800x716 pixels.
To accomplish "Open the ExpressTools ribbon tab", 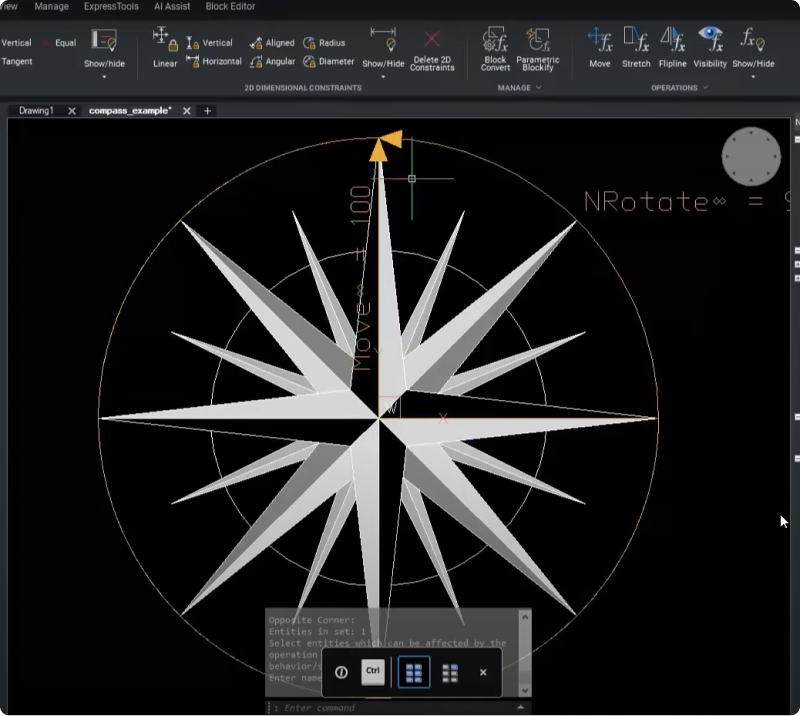I will coord(111,6).
